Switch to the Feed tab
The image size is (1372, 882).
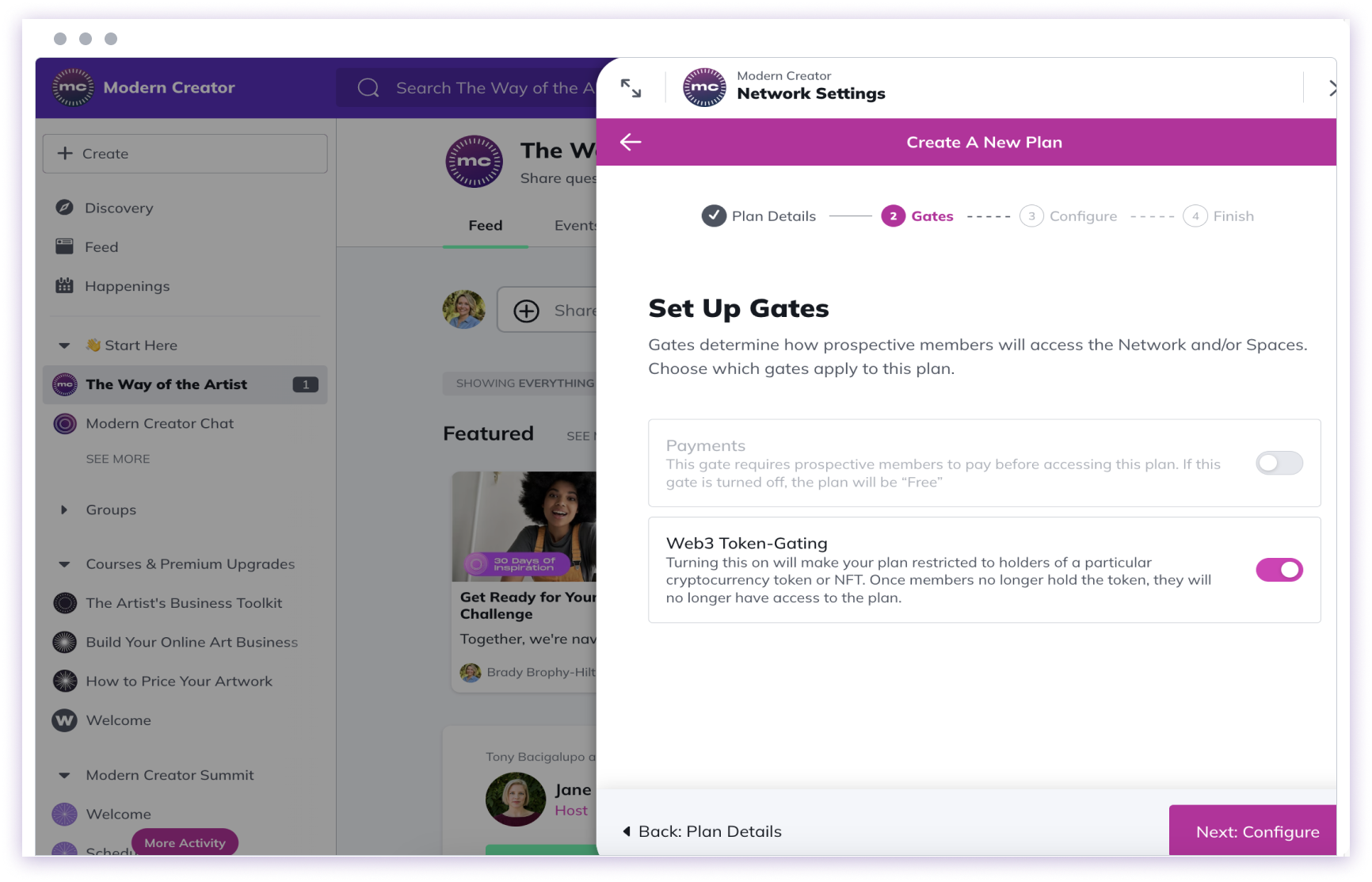coord(486,226)
